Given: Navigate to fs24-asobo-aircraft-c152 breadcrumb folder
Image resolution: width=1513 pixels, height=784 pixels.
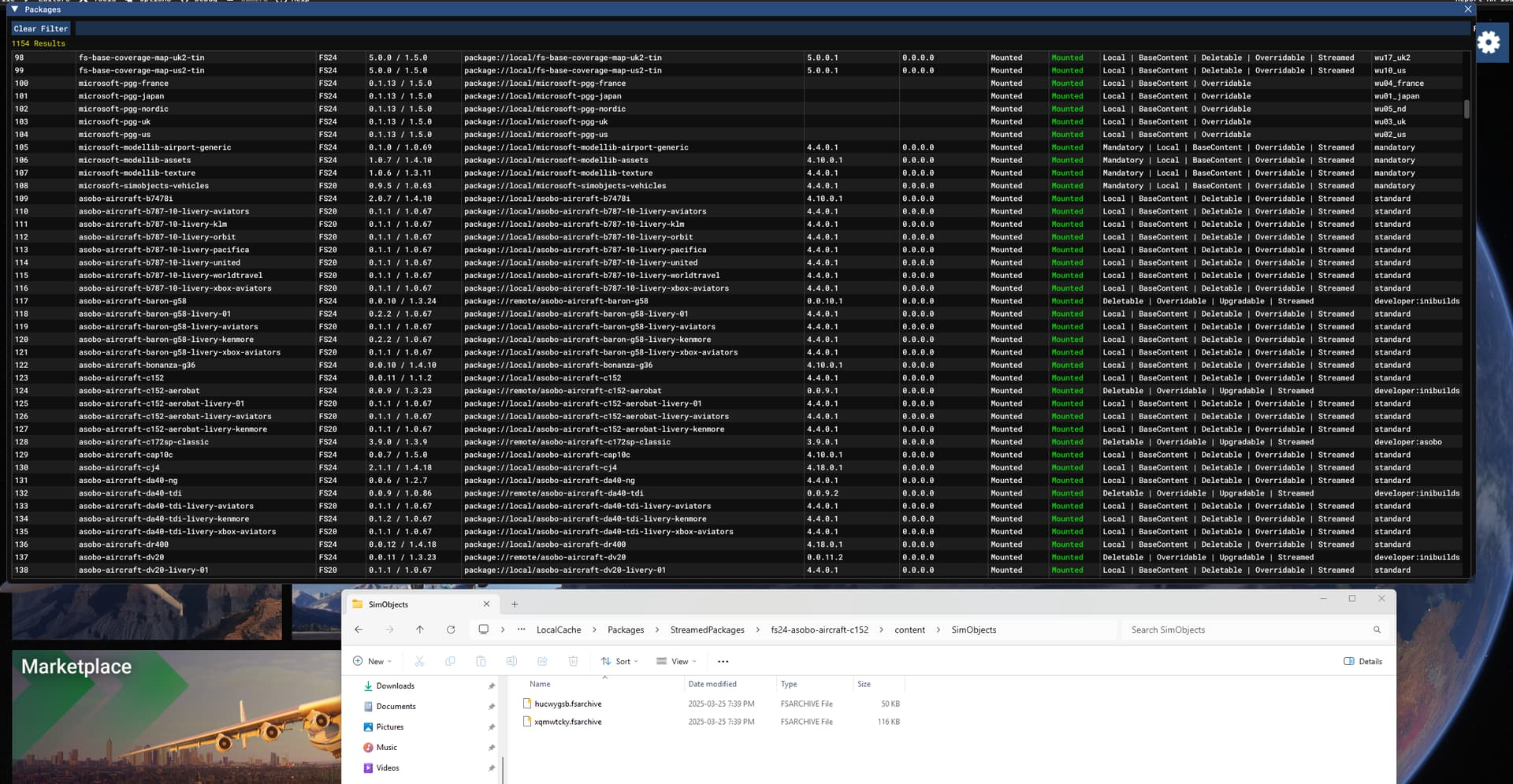Looking at the screenshot, I should tap(820, 630).
